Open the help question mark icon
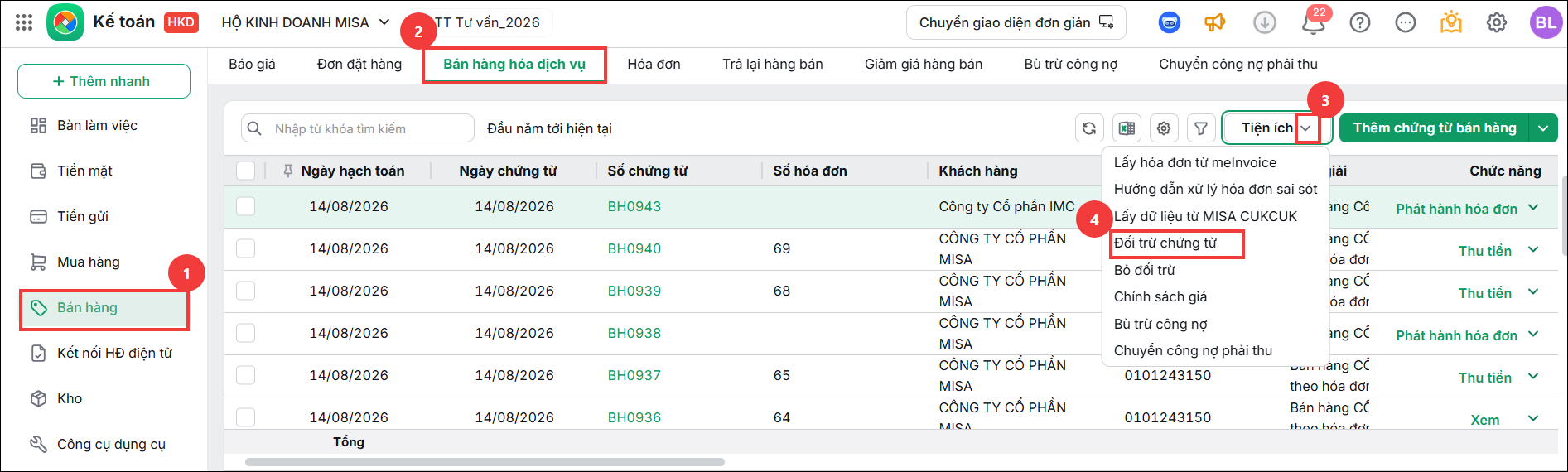This screenshot has height=472, width=1568. (1360, 23)
